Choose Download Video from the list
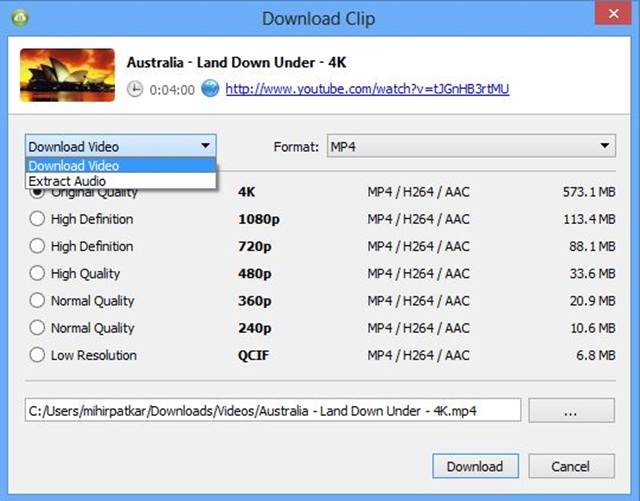This screenshot has width=640, height=501. (x=120, y=165)
